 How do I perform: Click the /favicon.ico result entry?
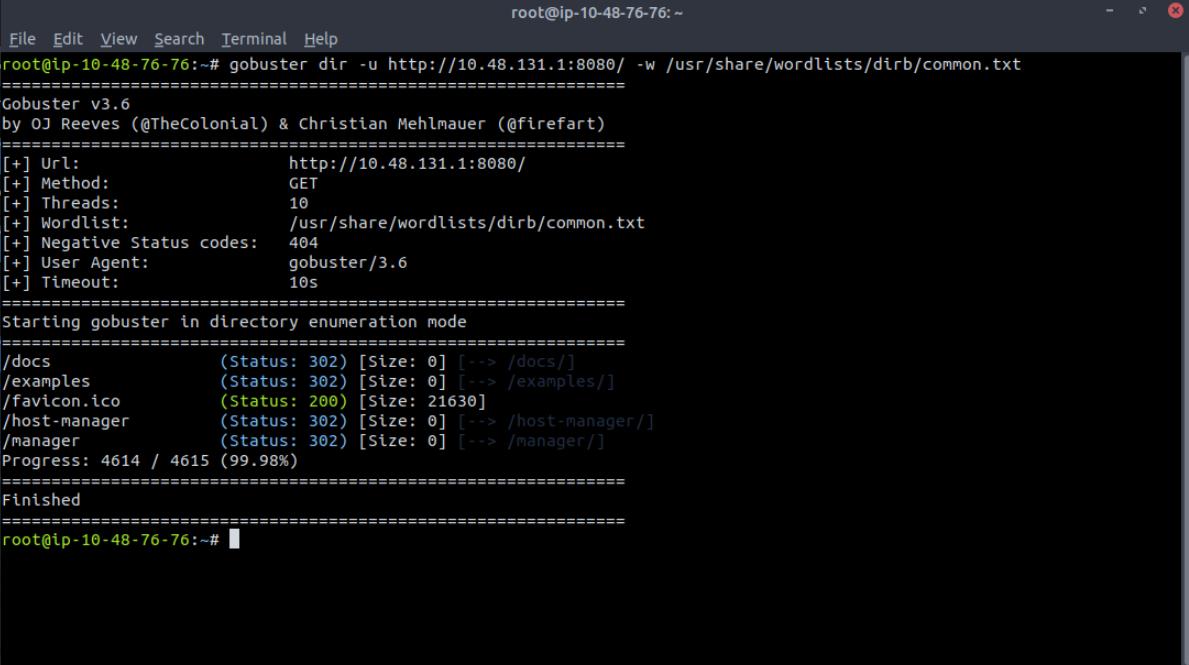(x=60, y=401)
